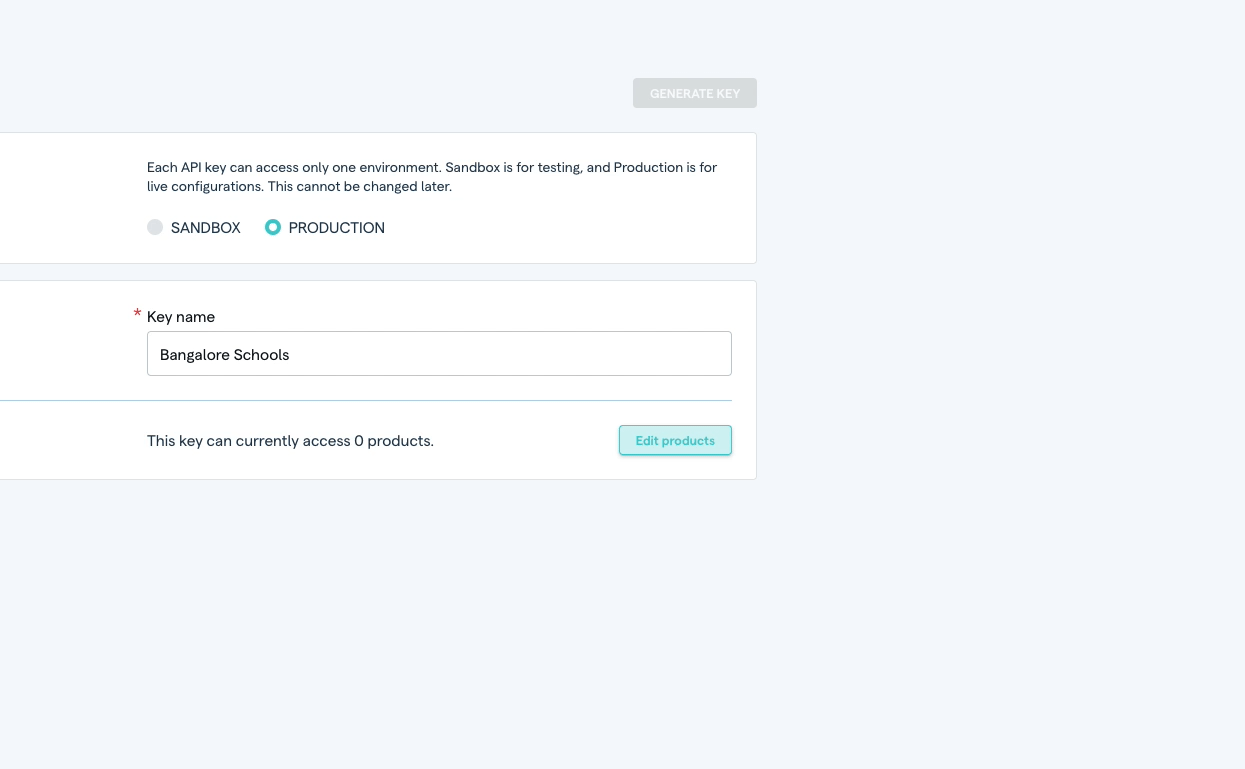The image size is (1245, 769).
Task: Click 'This cannot be changed later' notice
Action: (360, 187)
